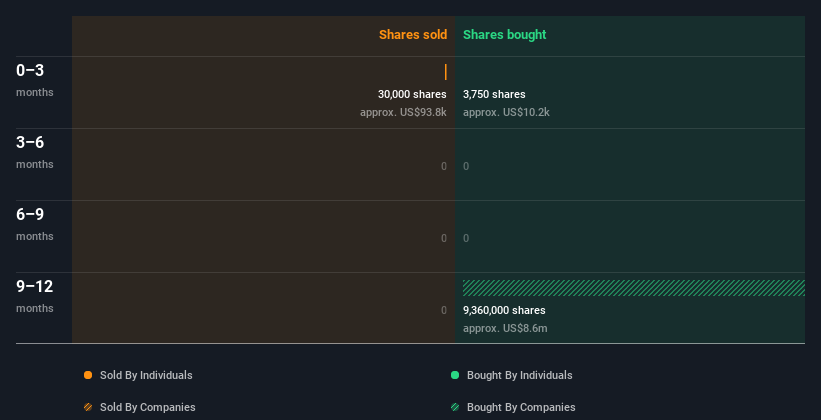Click the 9,360,000 shares bought value

[504, 310]
